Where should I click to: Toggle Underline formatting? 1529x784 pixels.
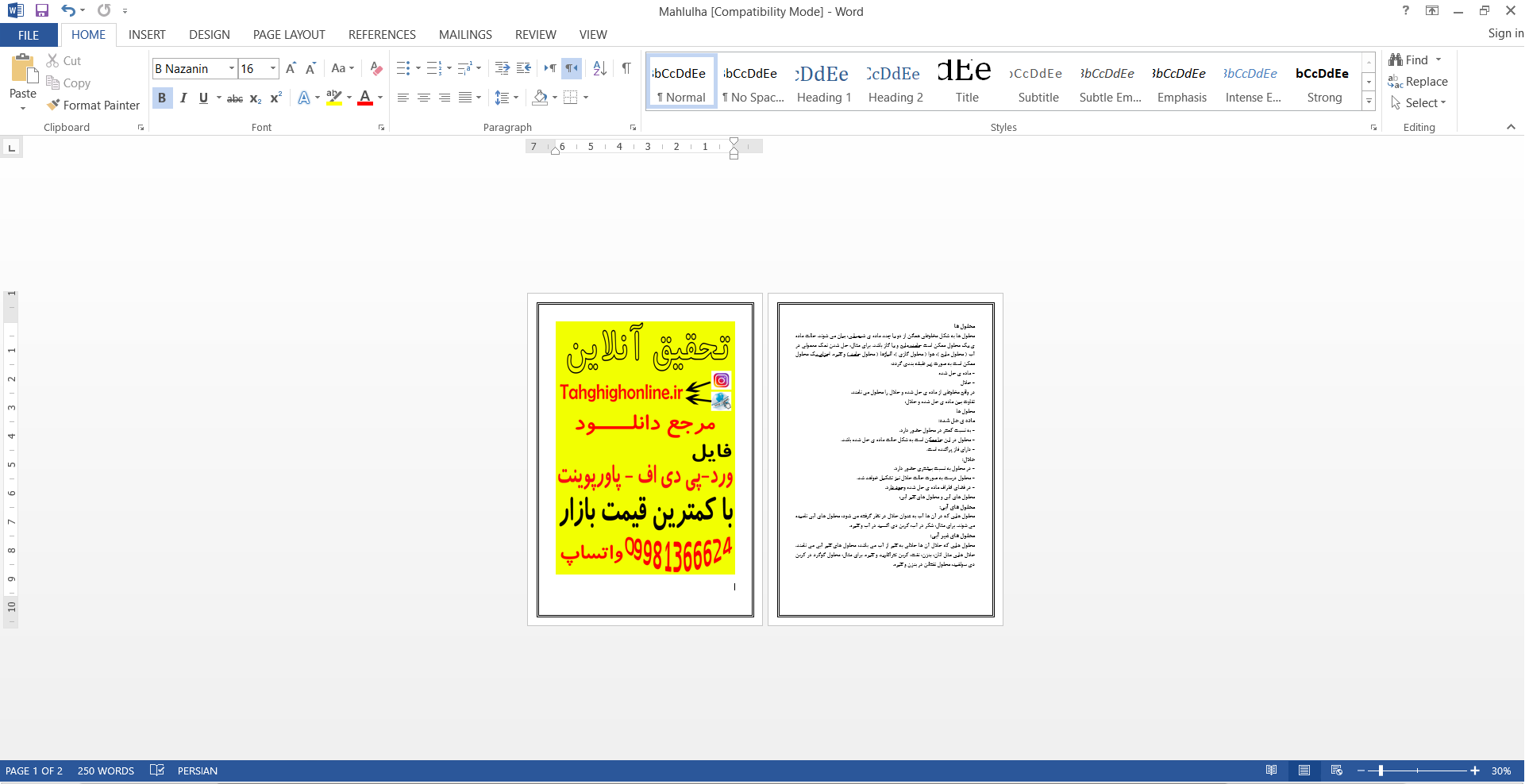click(204, 98)
